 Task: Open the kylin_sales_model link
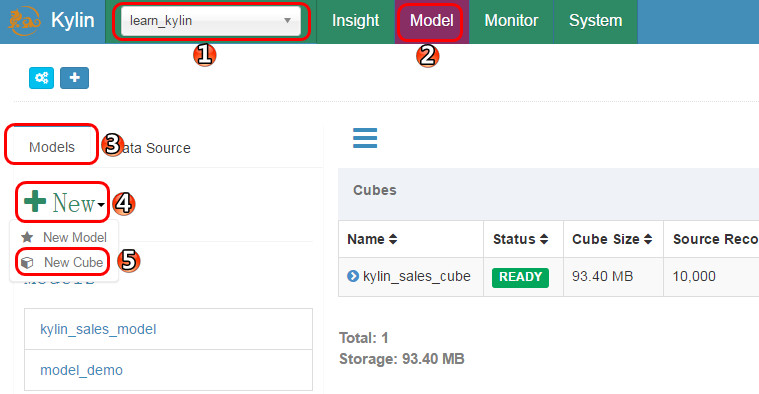coord(98,329)
